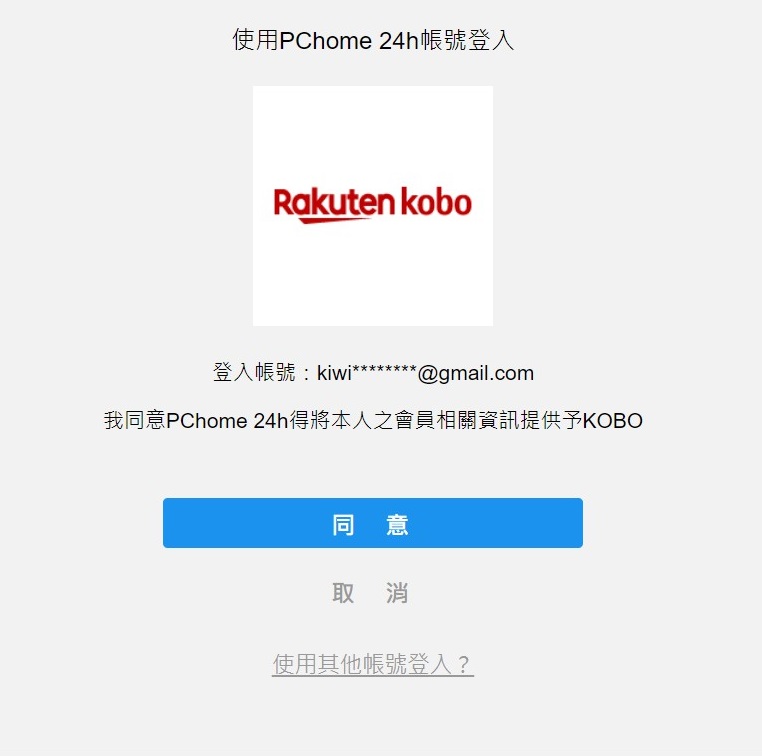Click the 消 character of the cancel option
762x756 pixels.
tap(397, 593)
